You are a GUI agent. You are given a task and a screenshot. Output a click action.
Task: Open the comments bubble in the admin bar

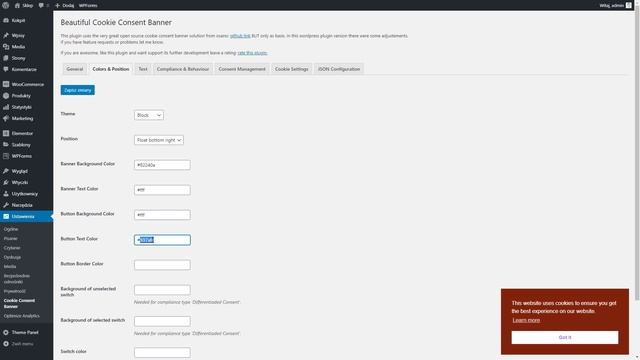click(41, 5)
